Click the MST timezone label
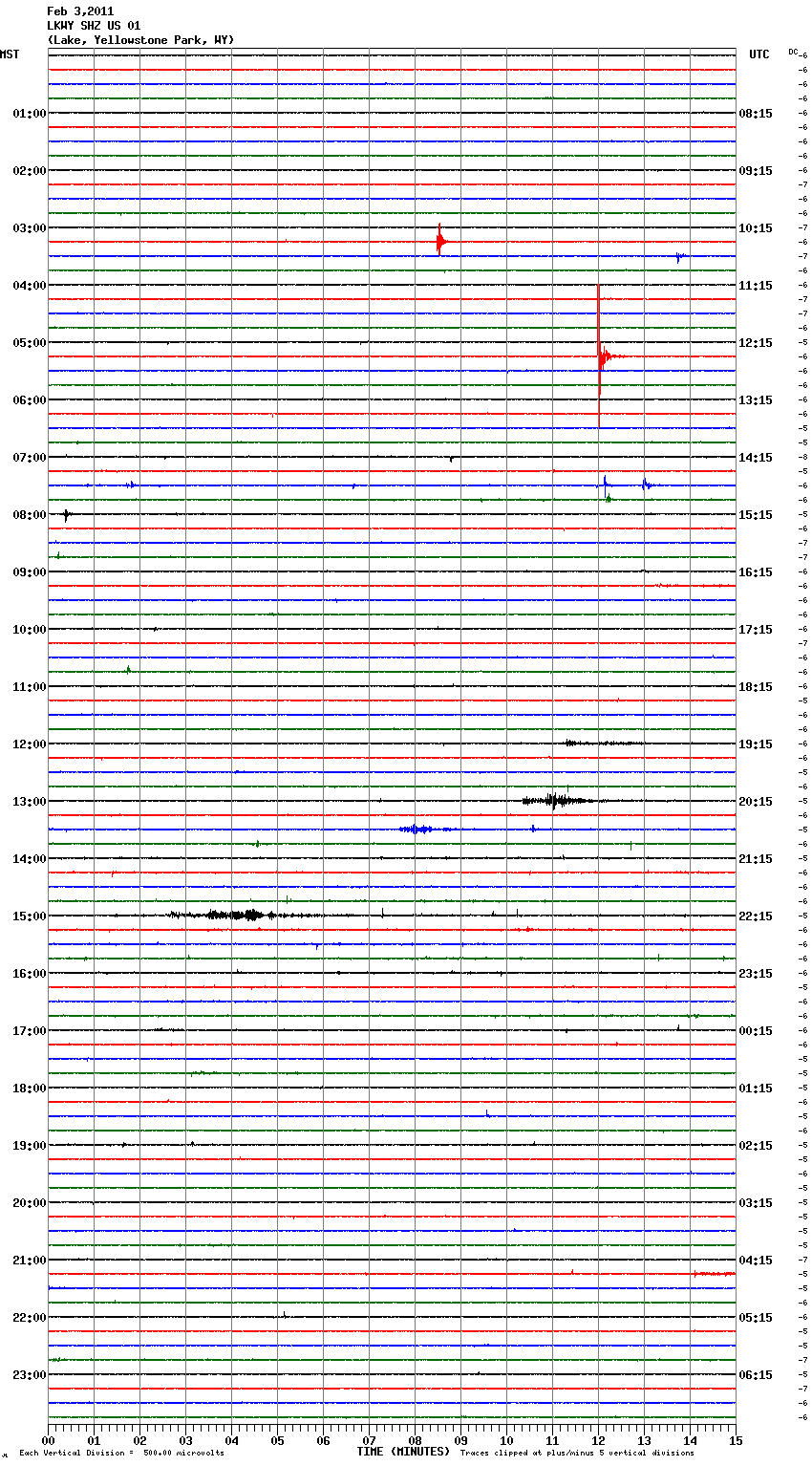The height and width of the screenshot is (1466, 812). pyautogui.click(x=10, y=54)
